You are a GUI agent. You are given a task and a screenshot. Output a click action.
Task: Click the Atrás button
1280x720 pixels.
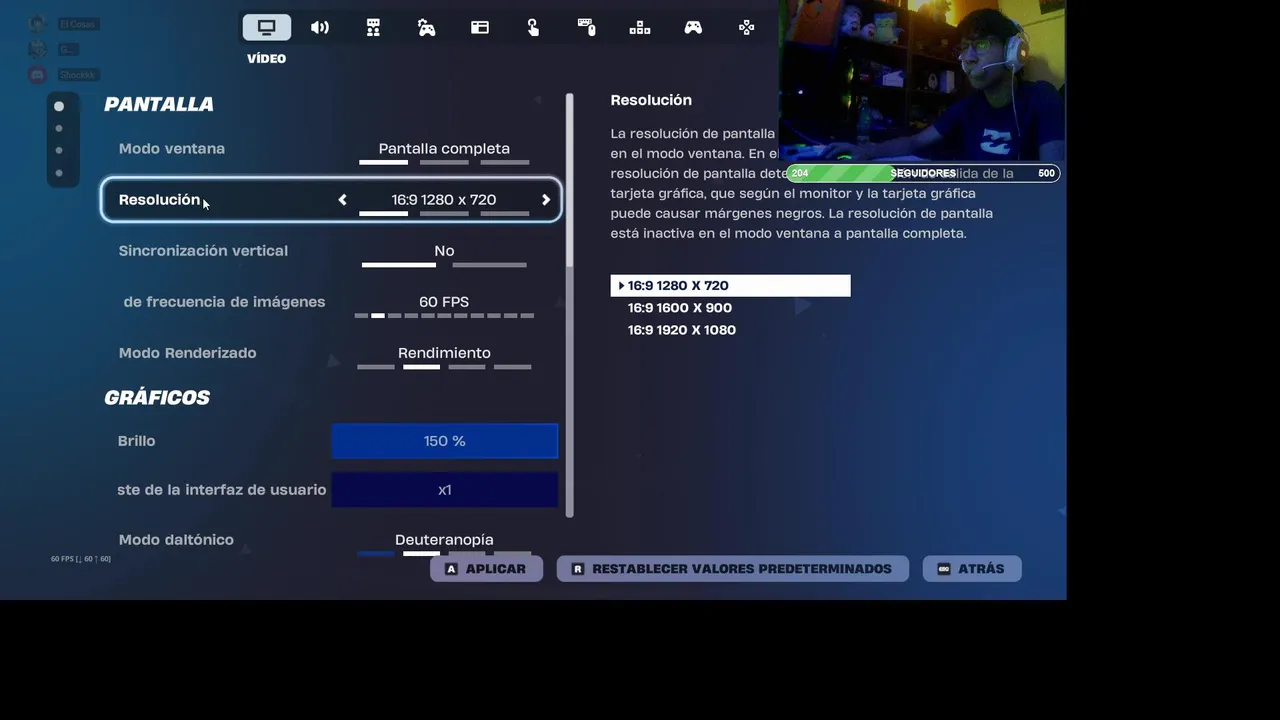[x=972, y=569]
